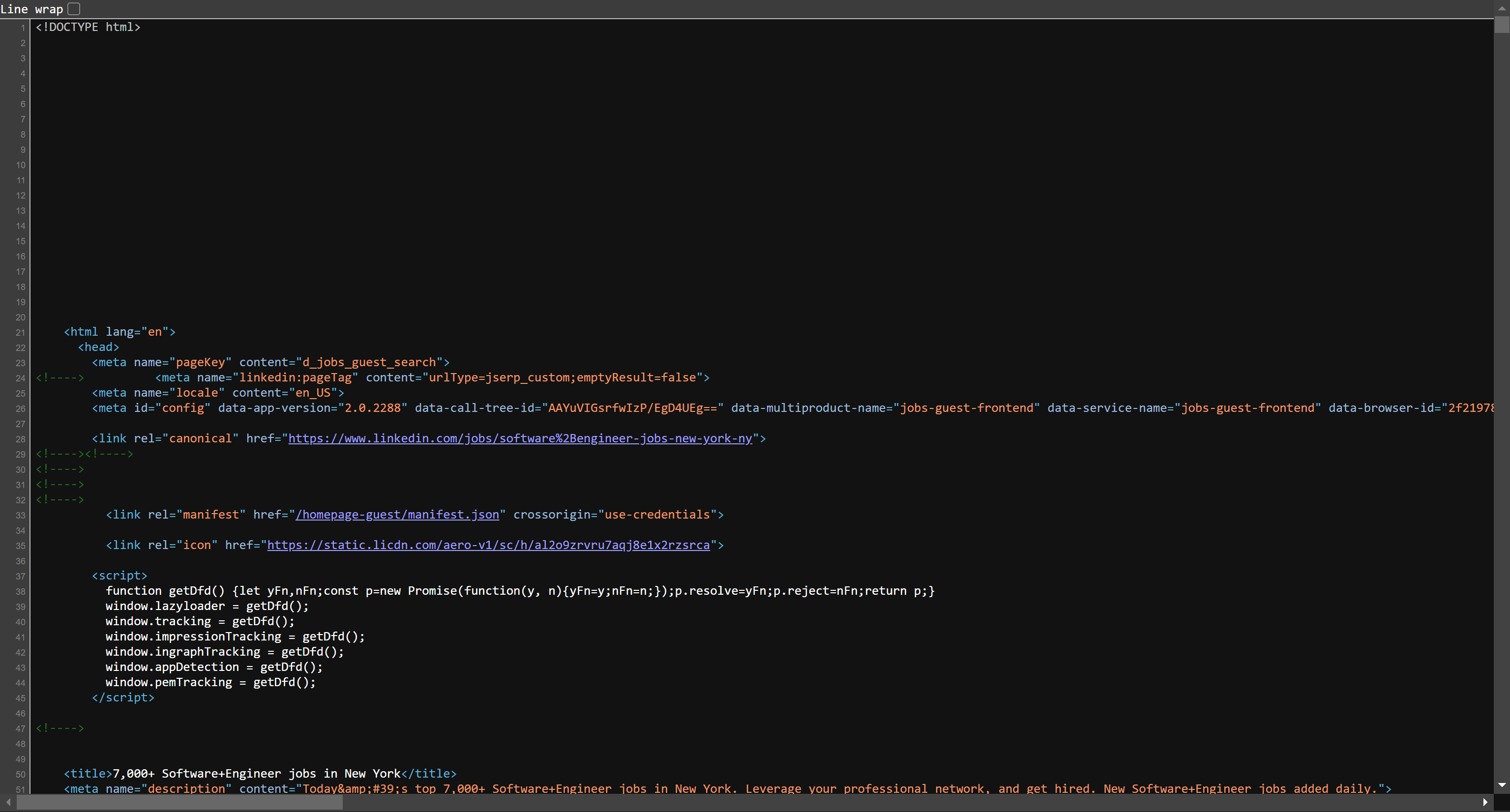Viewport: 1510px width, 812px height.
Task: Click the pageKey meta tag name
Action: pos(200,362)
